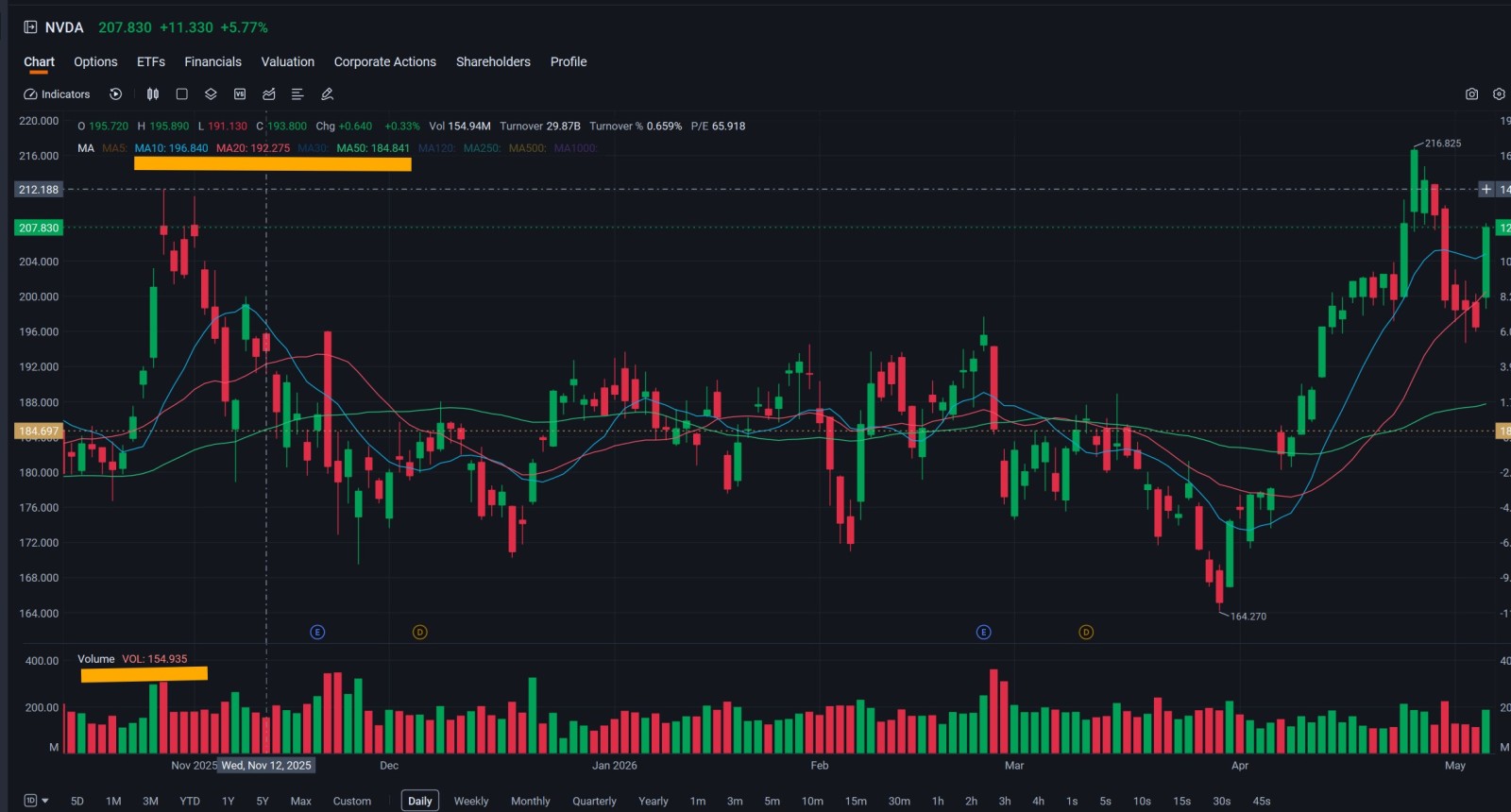This screenshot has height=812, width=1511.
Task: Switch to Quarterly interval
Action: click(x=594, y=801)
